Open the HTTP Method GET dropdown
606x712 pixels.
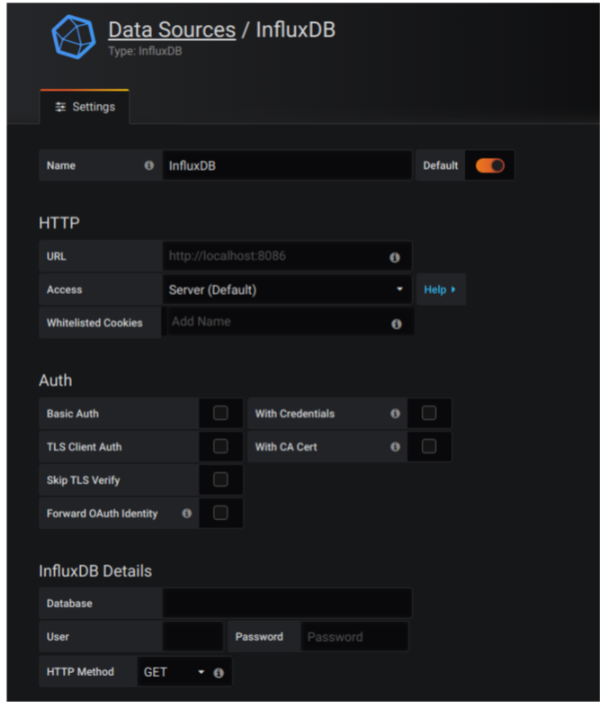[x=174, y=672]
